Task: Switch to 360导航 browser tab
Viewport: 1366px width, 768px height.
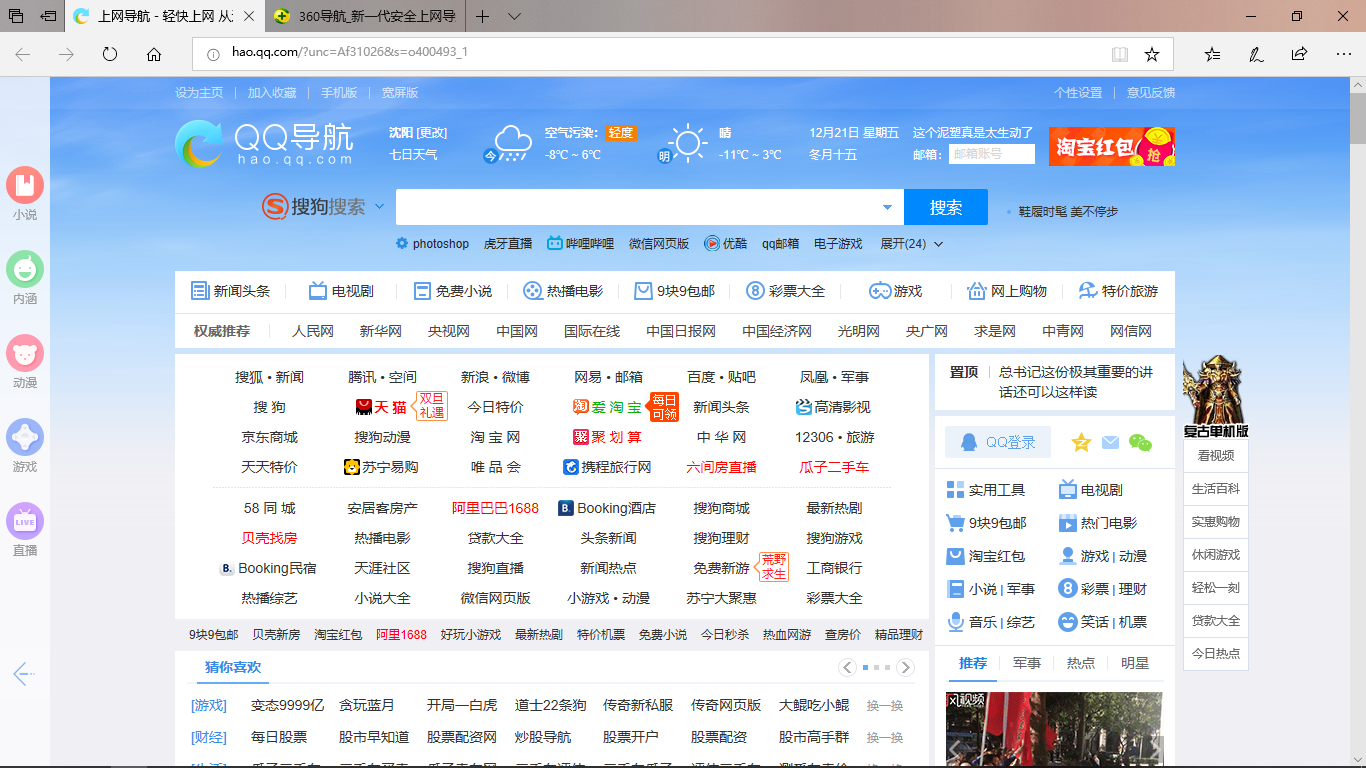Action: click(x=366, y=16)
